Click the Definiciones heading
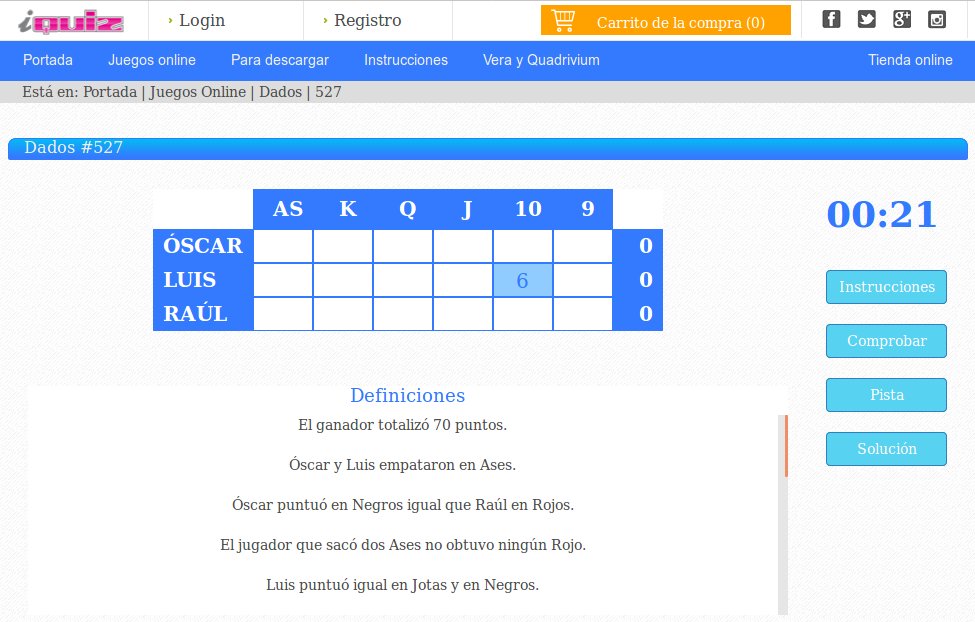975x622 pixels. click(x=407, y=396)
